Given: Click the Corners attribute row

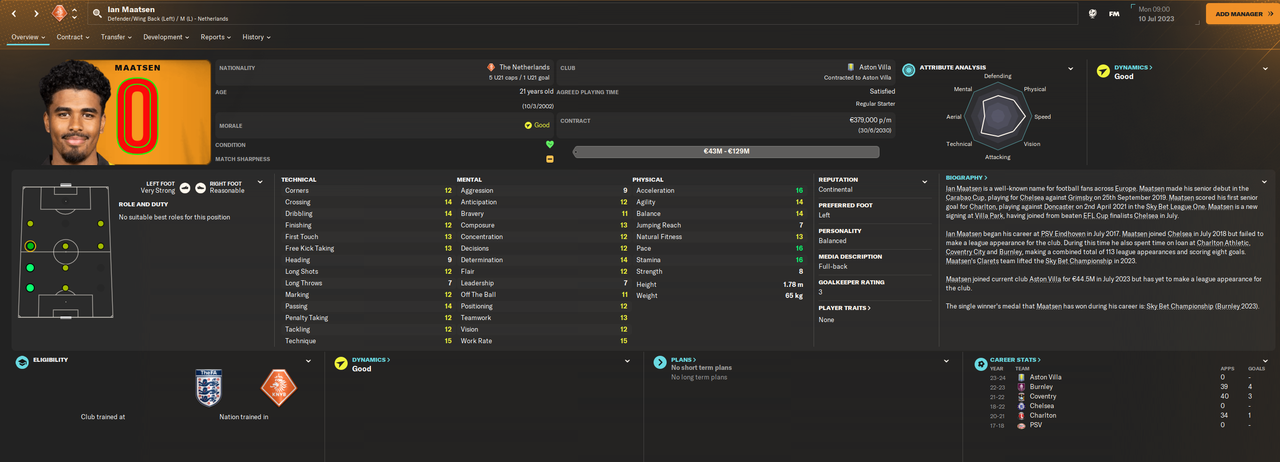Looking at the screenshot, I should click(367, 190).
